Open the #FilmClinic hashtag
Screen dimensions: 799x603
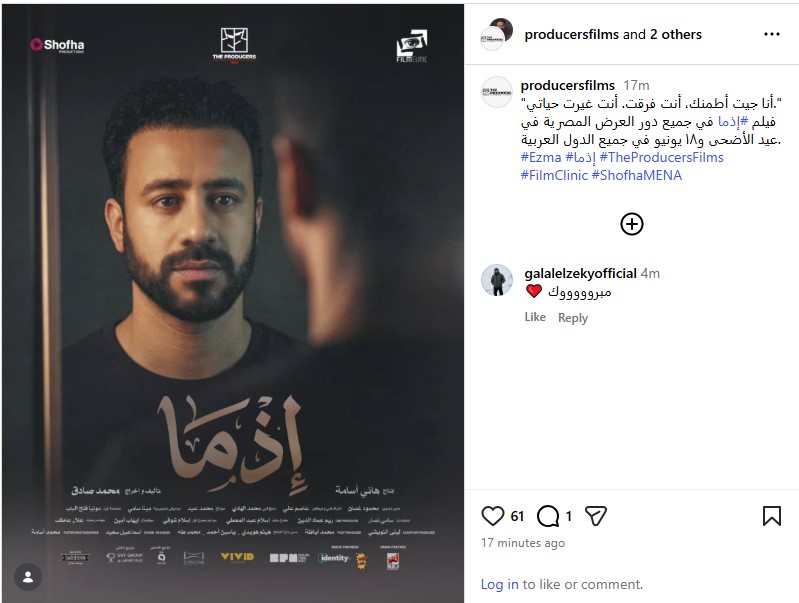click(x=554, y=175)
